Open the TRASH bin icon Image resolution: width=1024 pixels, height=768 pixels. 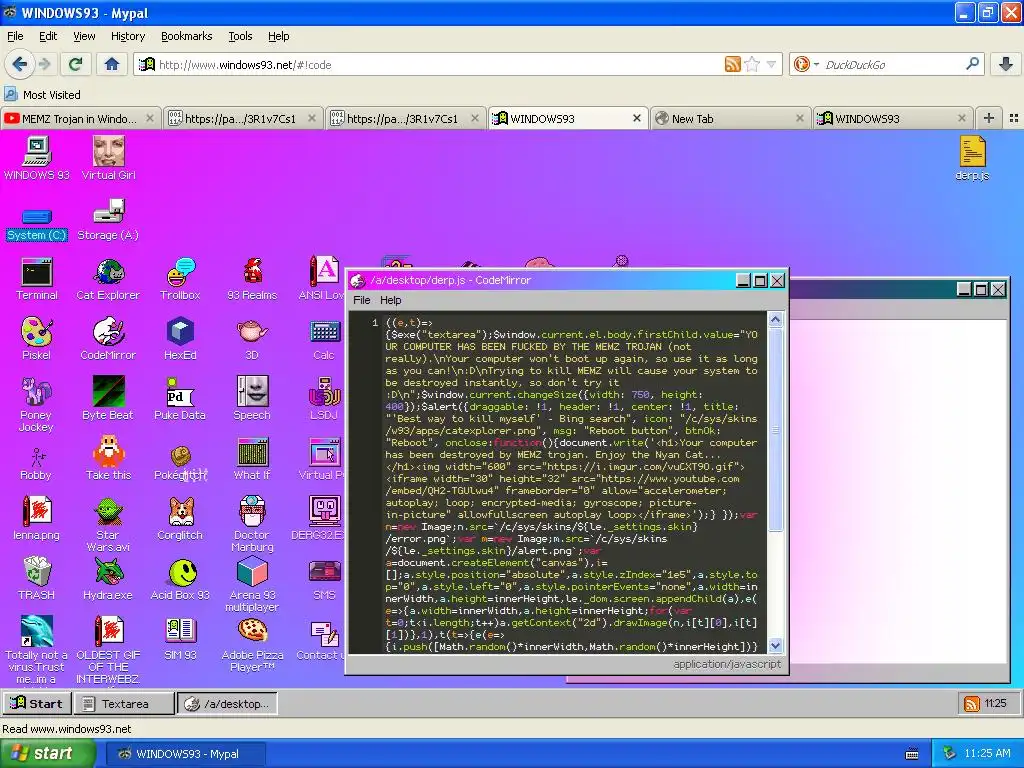coord(37,579)
